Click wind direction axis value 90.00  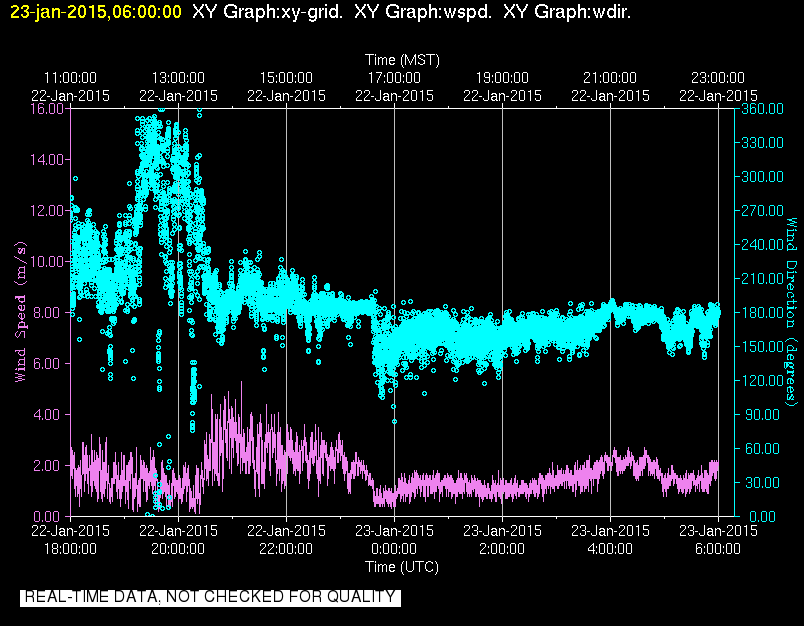(760, 414)
